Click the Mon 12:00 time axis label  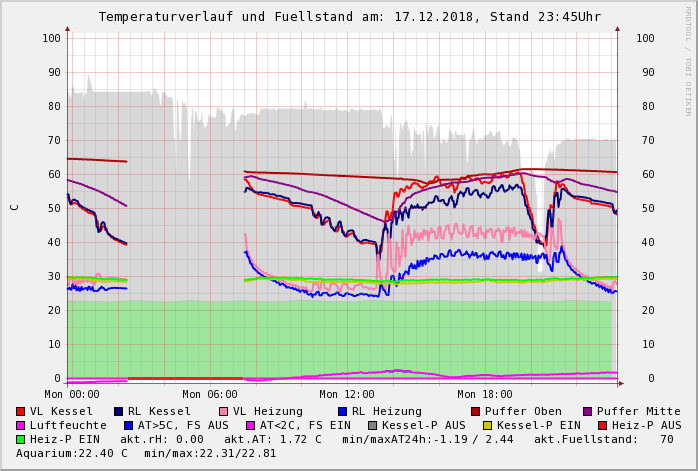tap(347, 394)
